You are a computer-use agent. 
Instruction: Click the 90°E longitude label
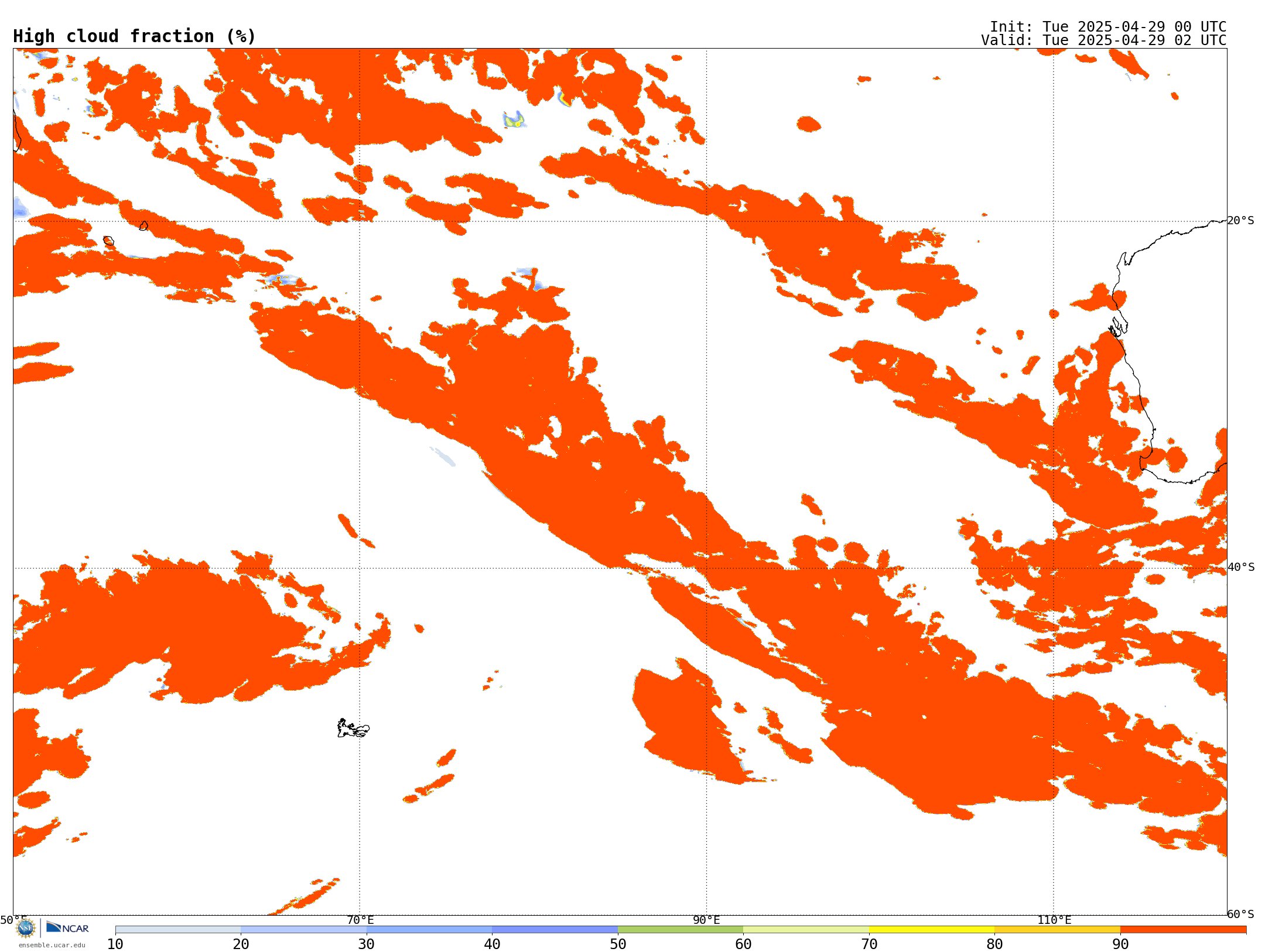tap(706, 920)
